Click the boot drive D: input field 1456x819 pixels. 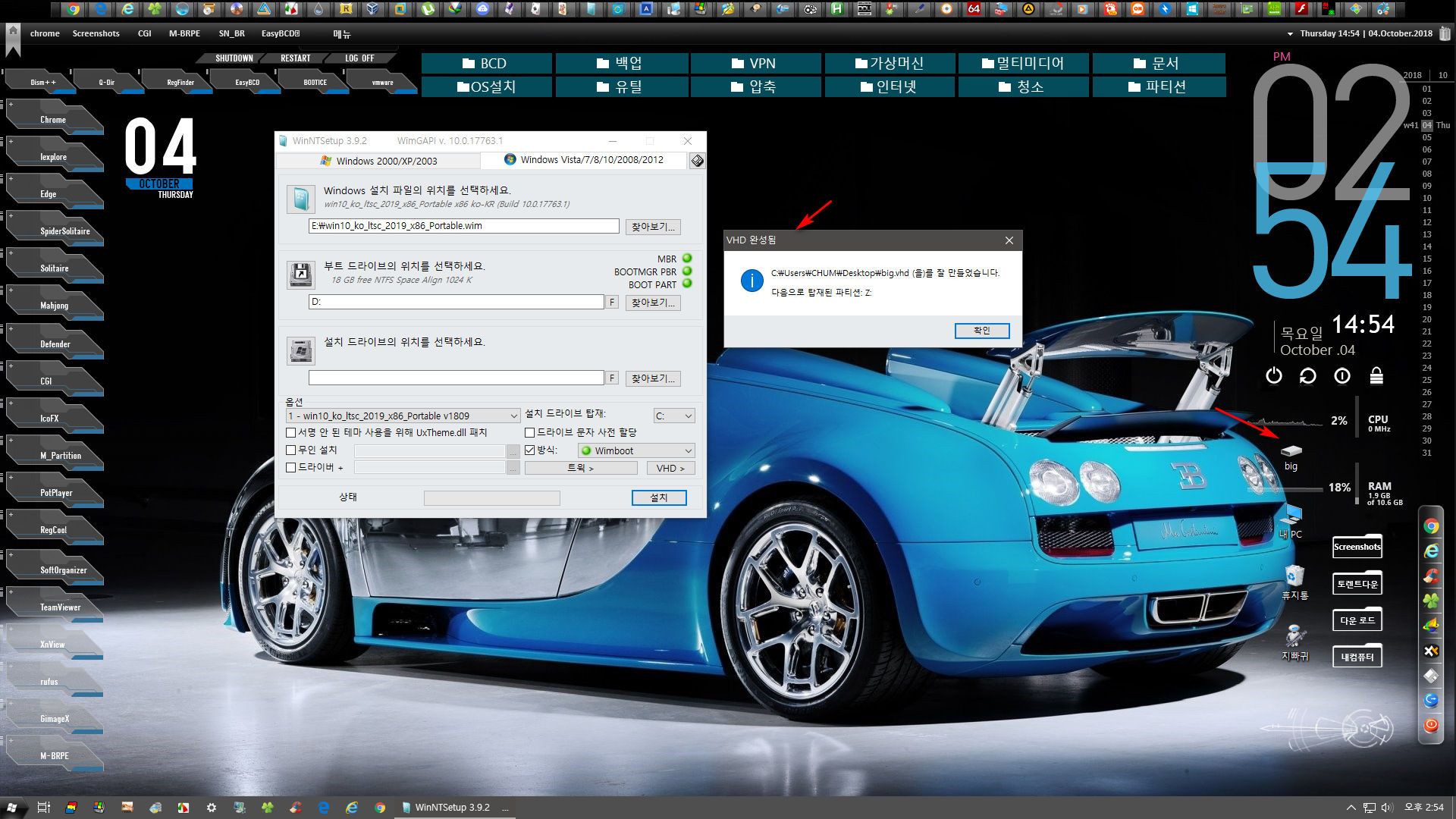456,302
